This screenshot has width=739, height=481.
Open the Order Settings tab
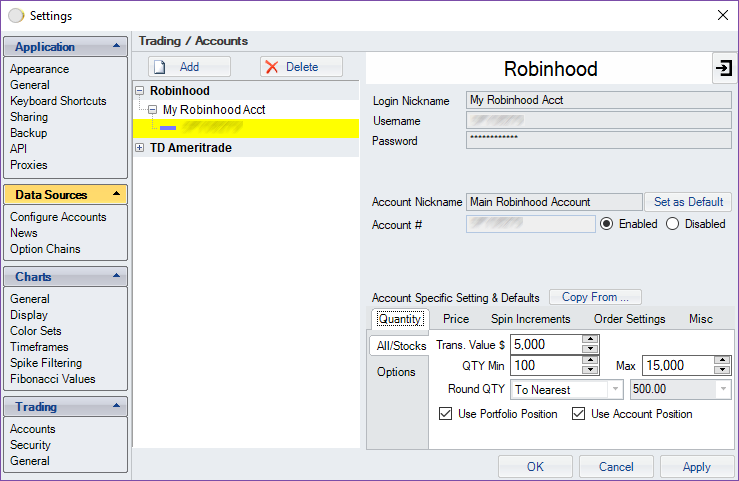[x=629, y=319]
